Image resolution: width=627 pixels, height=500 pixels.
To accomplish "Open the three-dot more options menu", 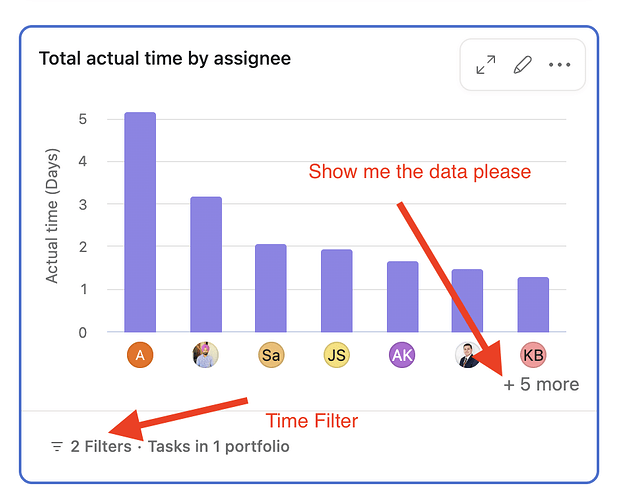I will [x=559, y=64].
